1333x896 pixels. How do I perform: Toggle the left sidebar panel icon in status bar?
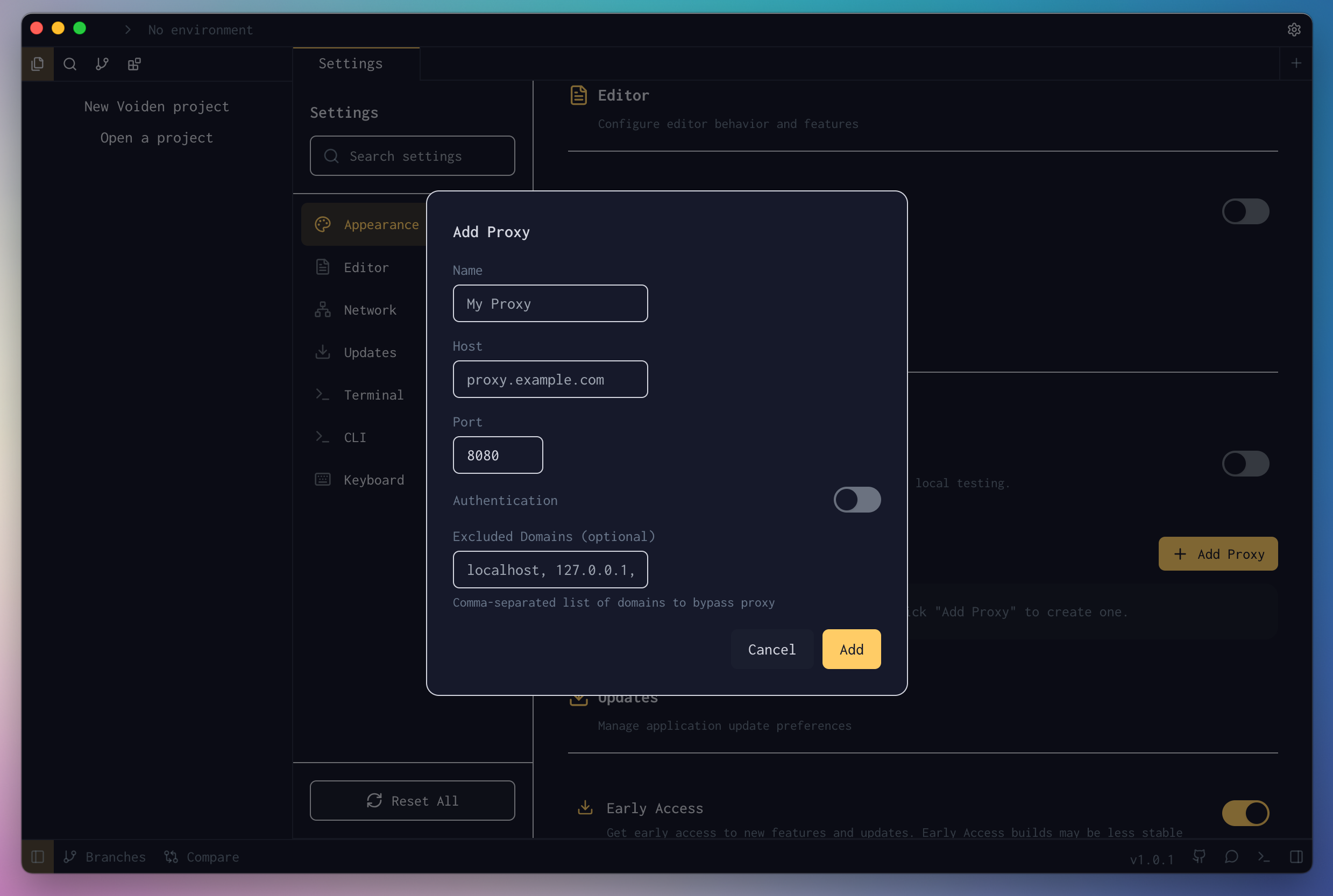(x=38, y=857)
